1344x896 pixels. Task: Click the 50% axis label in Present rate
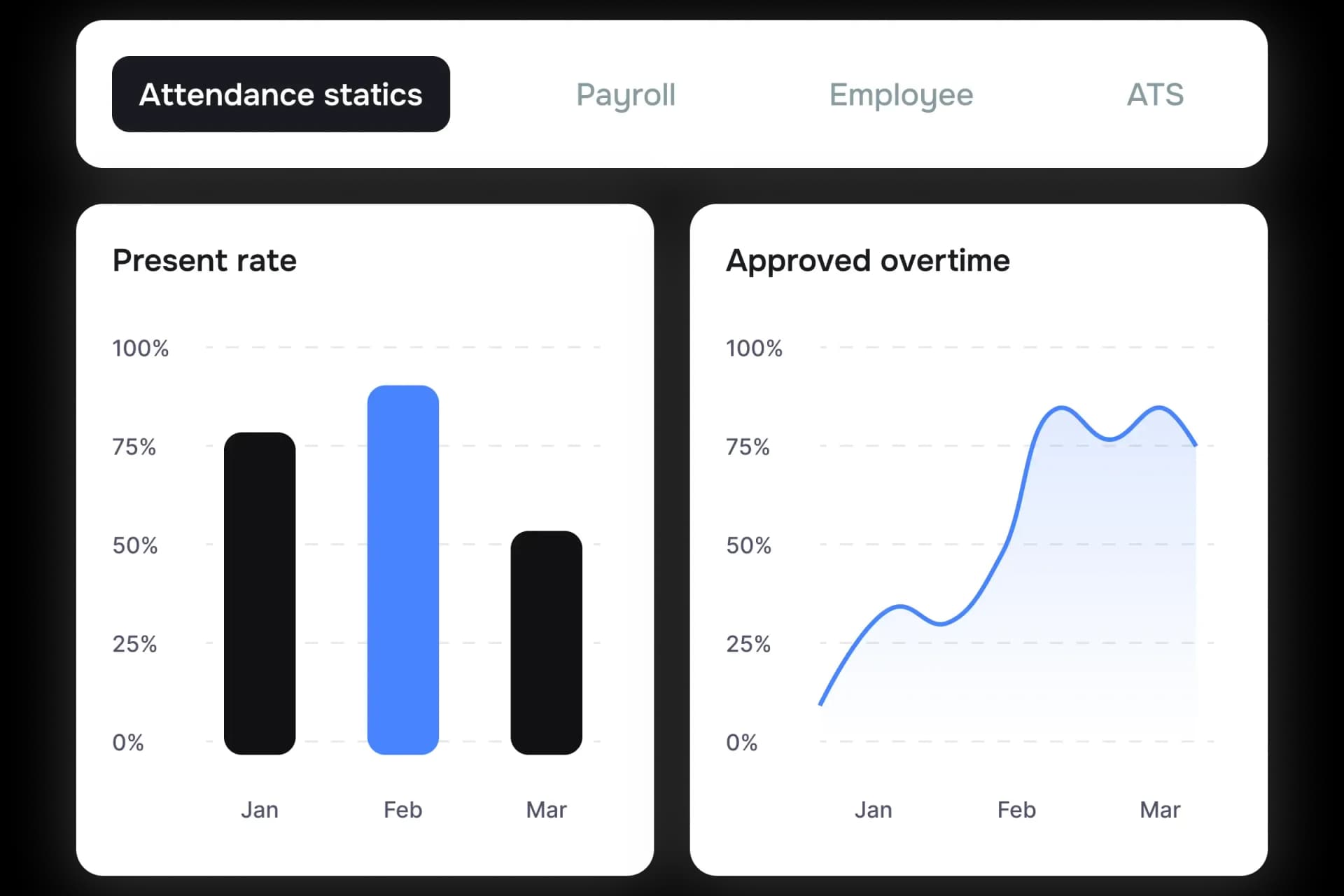[135, 545]
